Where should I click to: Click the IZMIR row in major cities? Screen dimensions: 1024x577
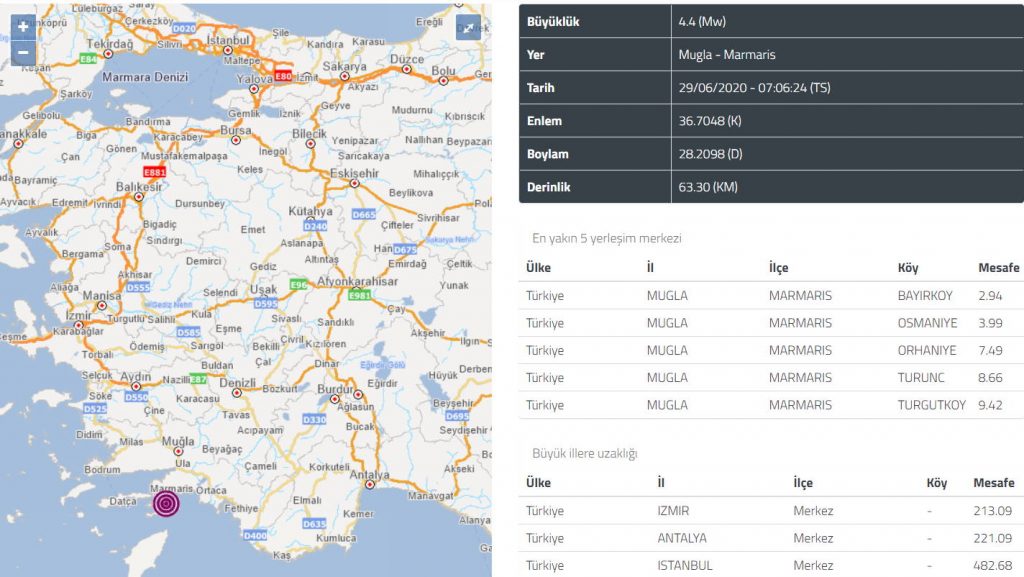(771, 511)
